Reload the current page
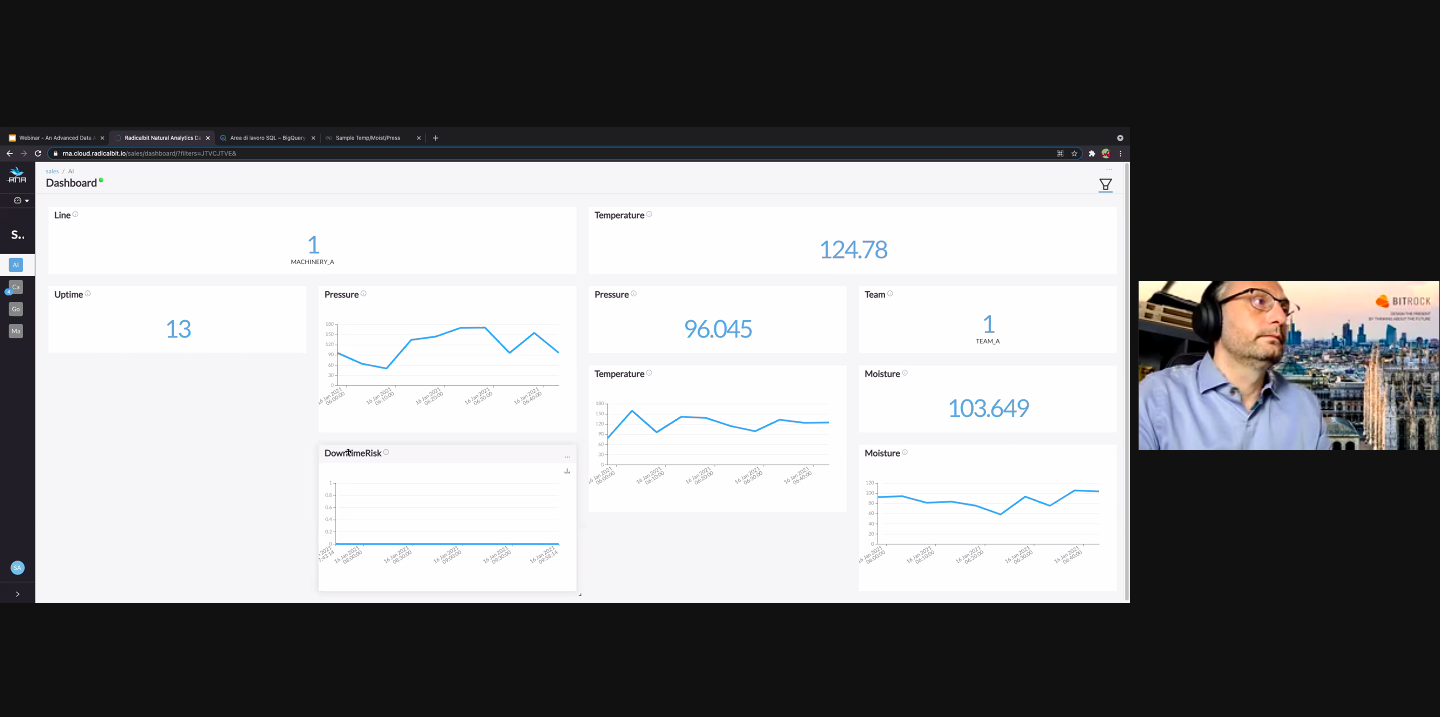 38,153
